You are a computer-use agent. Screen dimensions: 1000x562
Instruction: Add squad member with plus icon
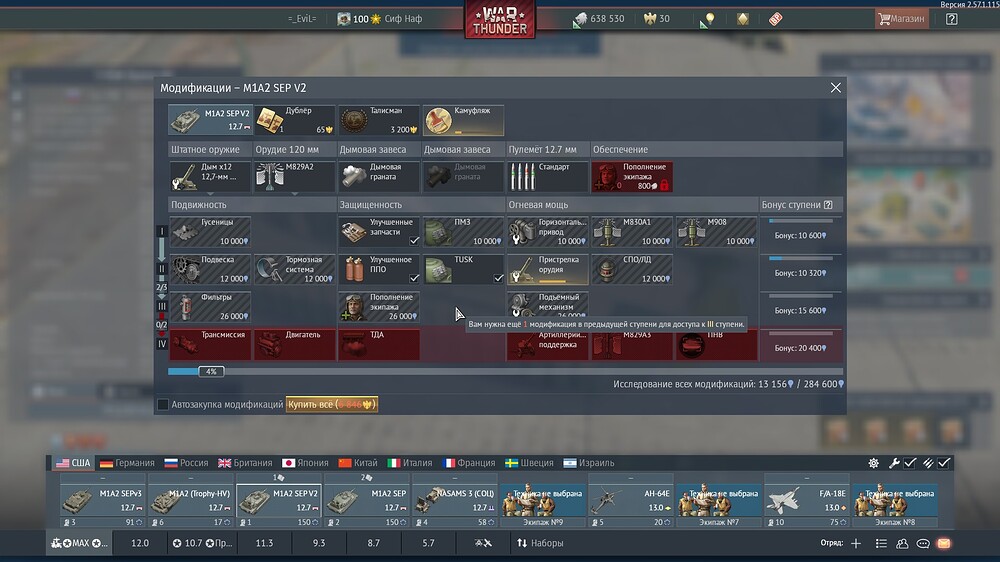856,544
